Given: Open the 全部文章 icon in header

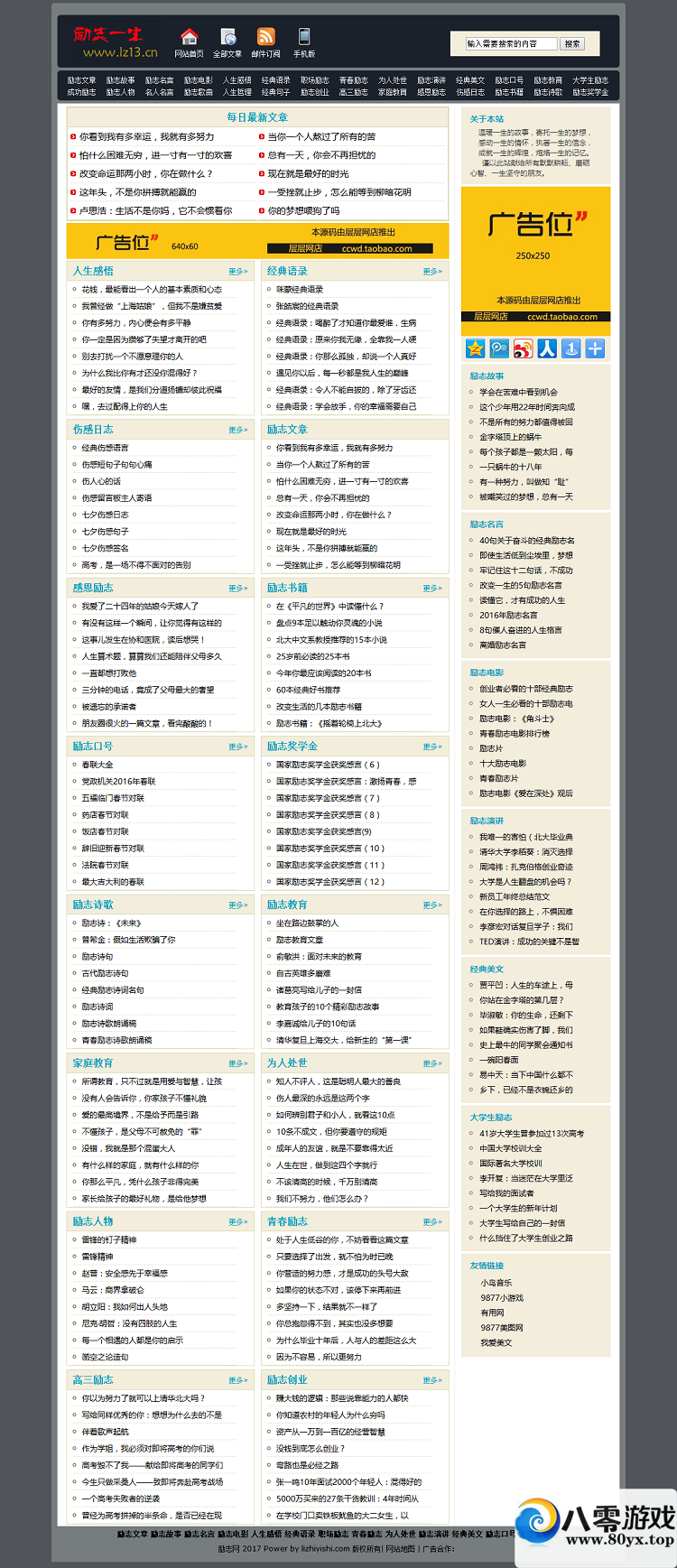Looking at the screenshot, I should (x=228, y=37).
